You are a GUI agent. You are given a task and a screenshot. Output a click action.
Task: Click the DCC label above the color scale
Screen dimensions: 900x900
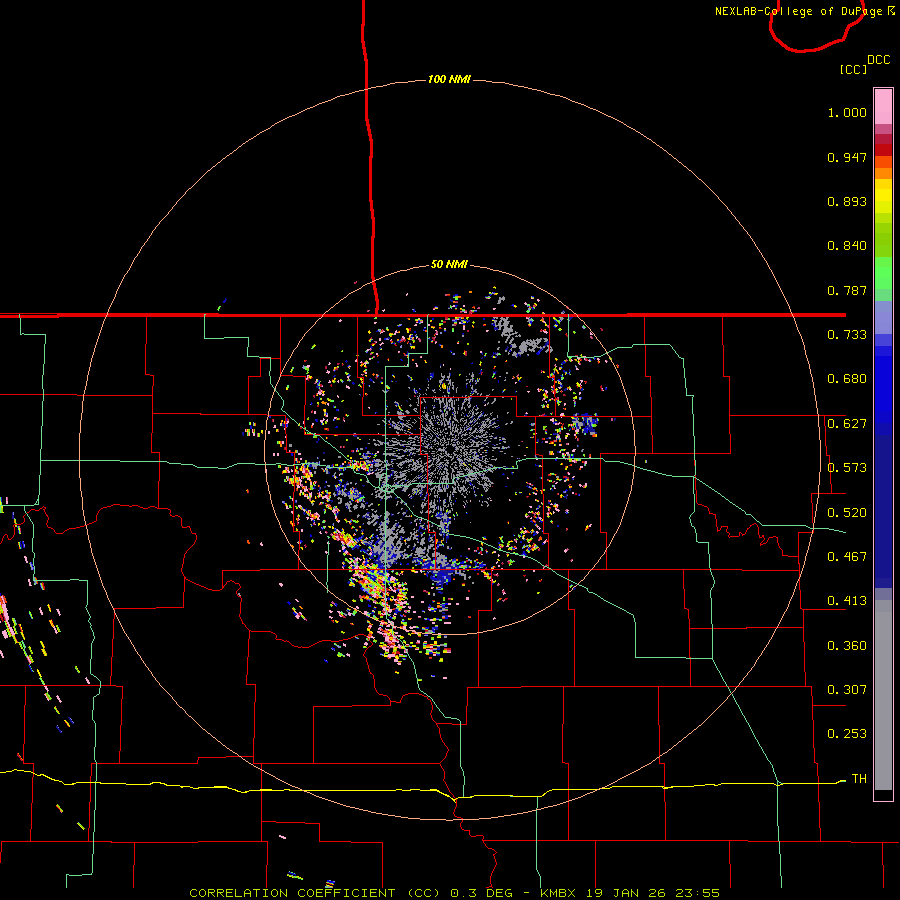879,60
